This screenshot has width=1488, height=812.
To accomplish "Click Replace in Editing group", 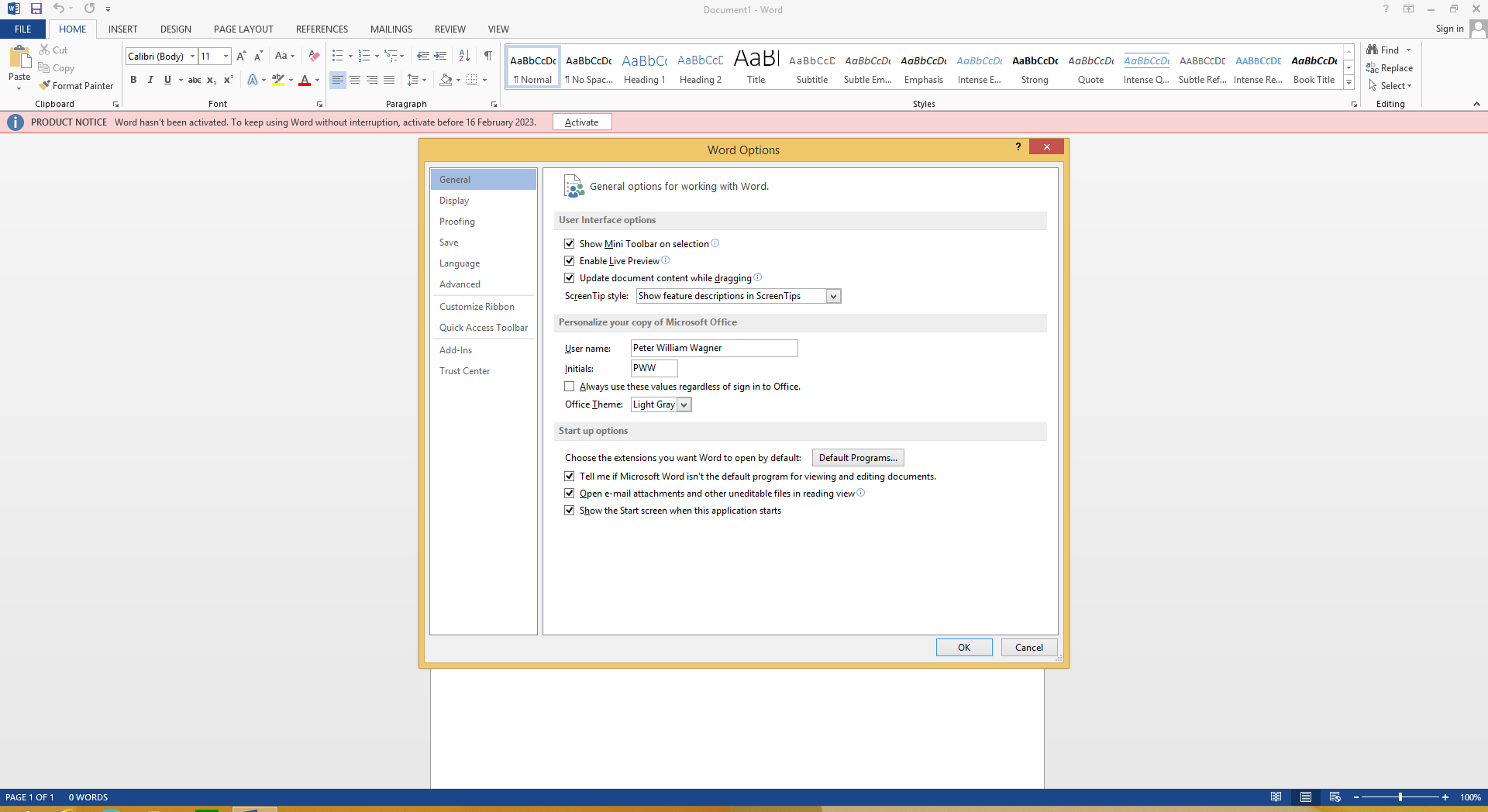I will point(1390,68).
